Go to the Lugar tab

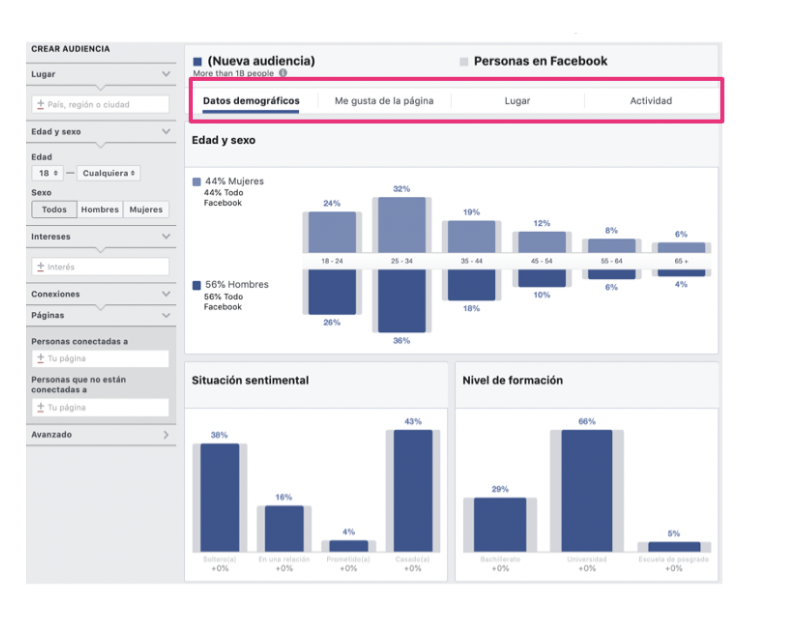(x=517, y=101)
